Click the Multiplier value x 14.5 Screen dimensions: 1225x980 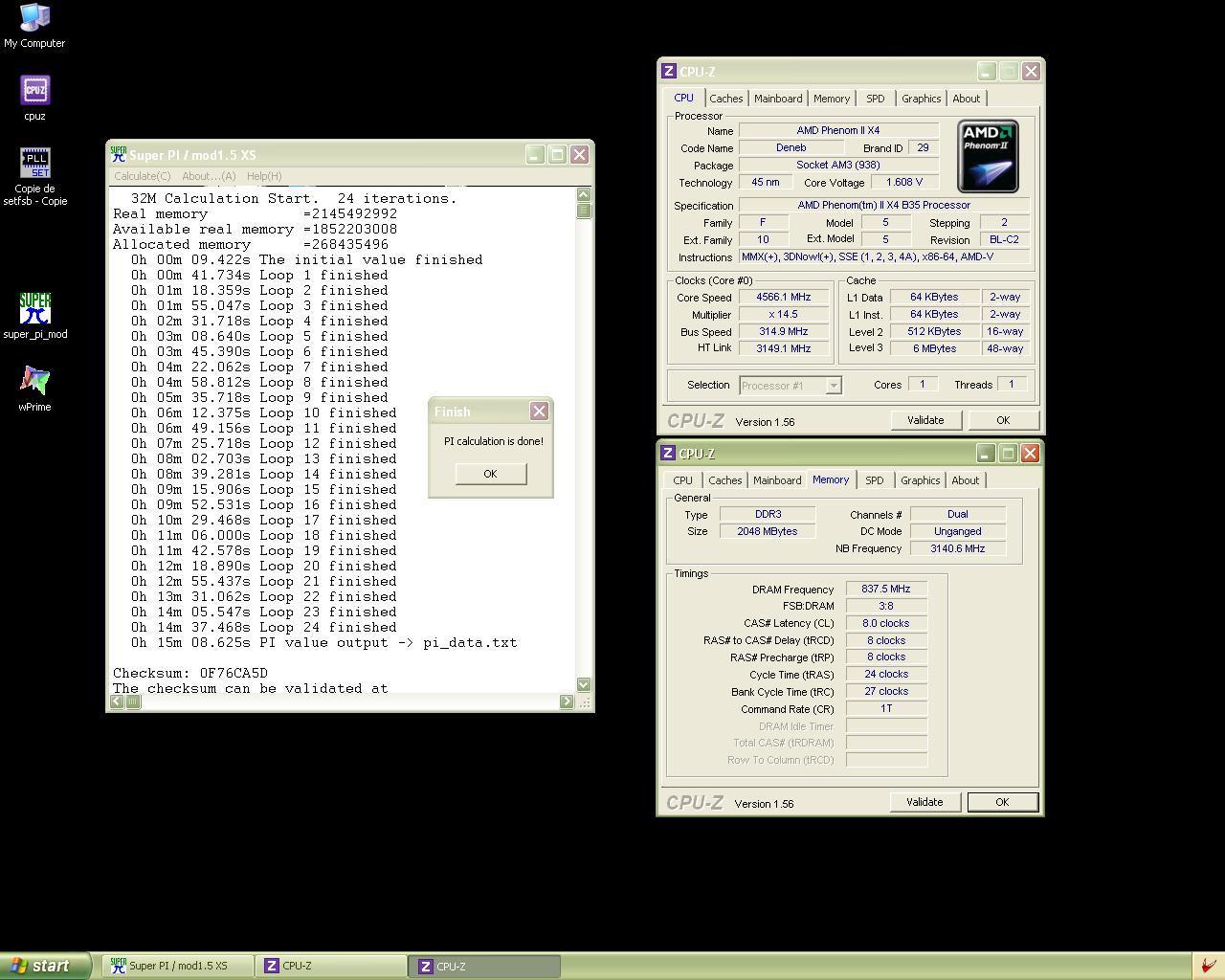coord(783,314)
